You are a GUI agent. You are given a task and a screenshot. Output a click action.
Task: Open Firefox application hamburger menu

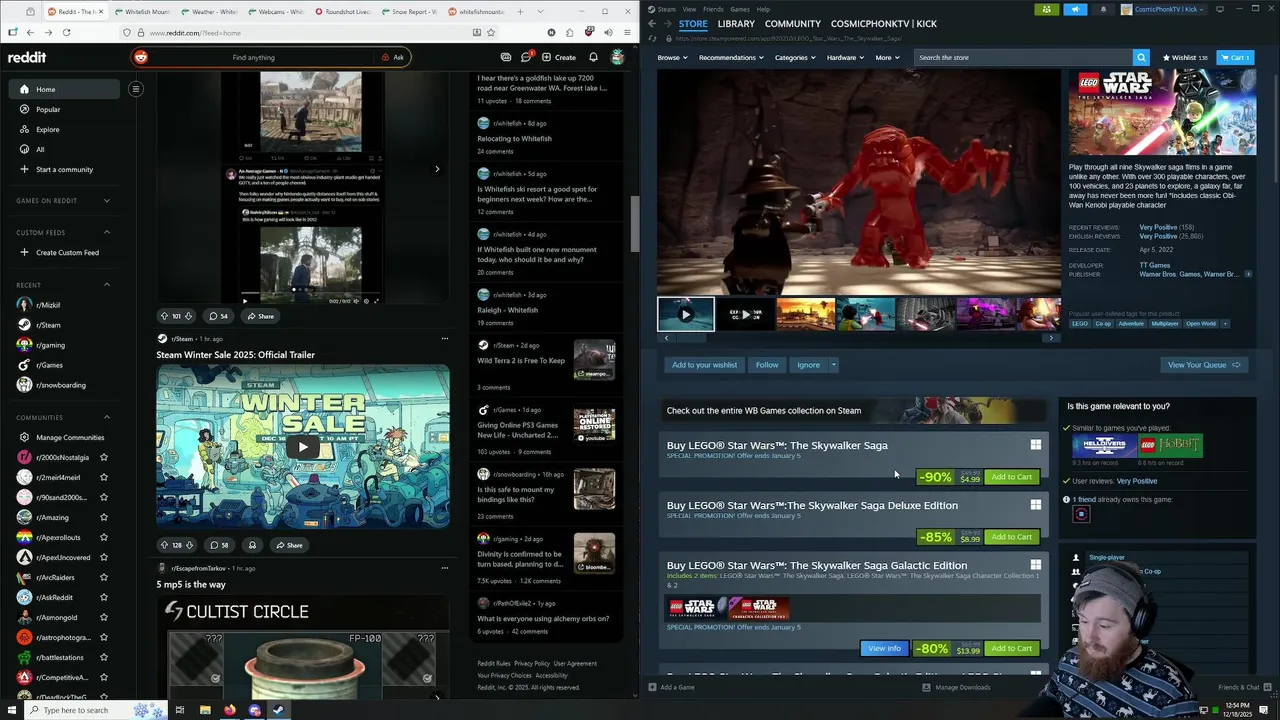[x=626, y=32]
